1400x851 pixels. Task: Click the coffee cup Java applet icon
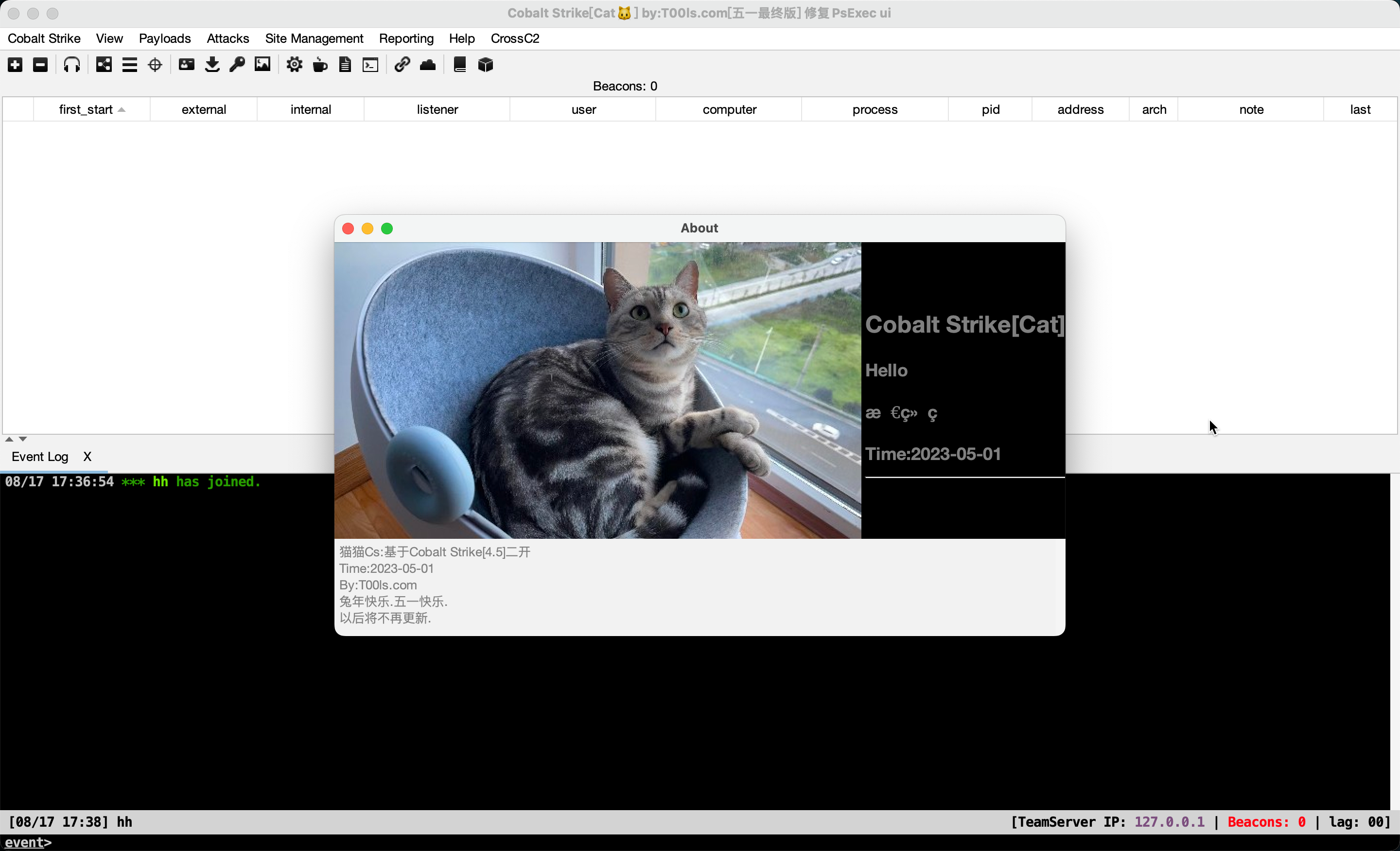320,65
